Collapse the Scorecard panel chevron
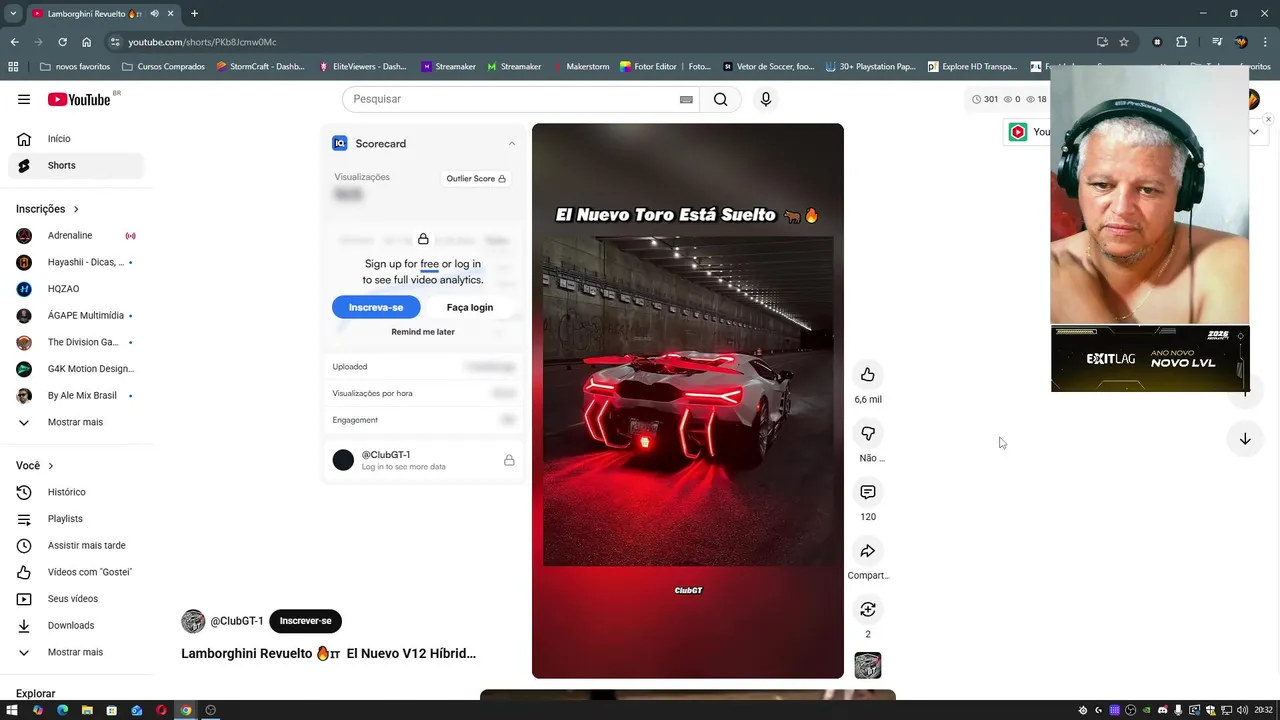 point(511,143)
